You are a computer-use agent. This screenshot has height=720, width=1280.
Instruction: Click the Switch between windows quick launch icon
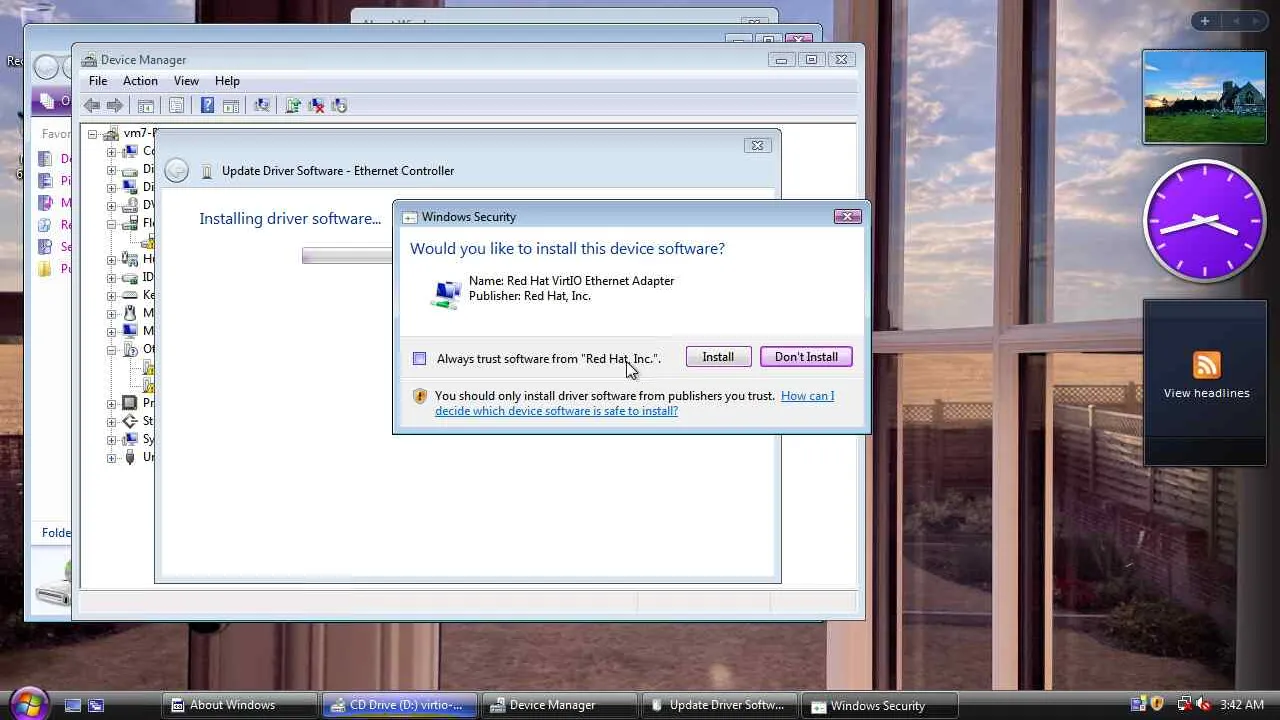[x=96, y=705]
